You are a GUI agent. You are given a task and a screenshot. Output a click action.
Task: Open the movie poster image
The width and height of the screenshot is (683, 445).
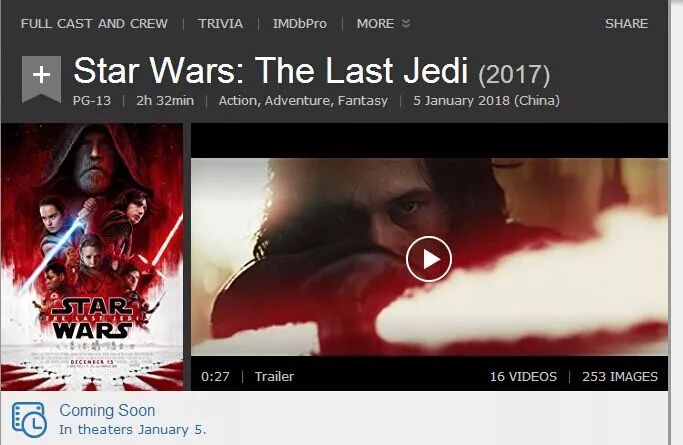tap(92, 257)
